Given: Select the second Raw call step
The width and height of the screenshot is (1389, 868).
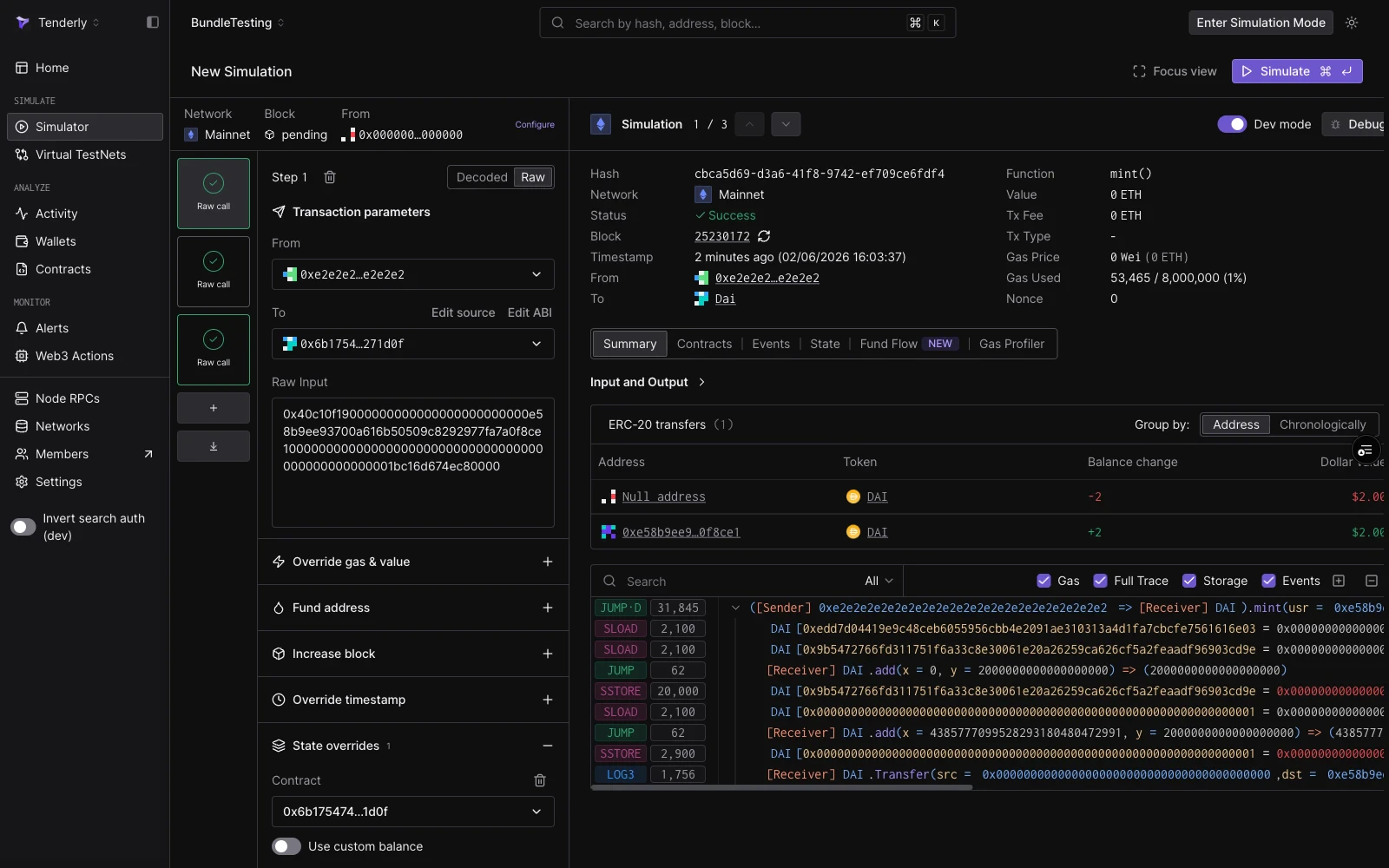Looking at the screenshot, I should pyautogui.click(x=214, y=272).
